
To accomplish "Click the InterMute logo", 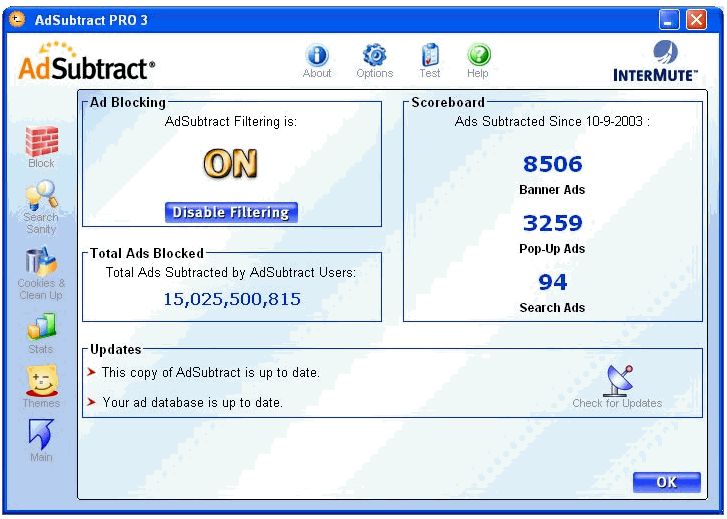I will 655,62.
